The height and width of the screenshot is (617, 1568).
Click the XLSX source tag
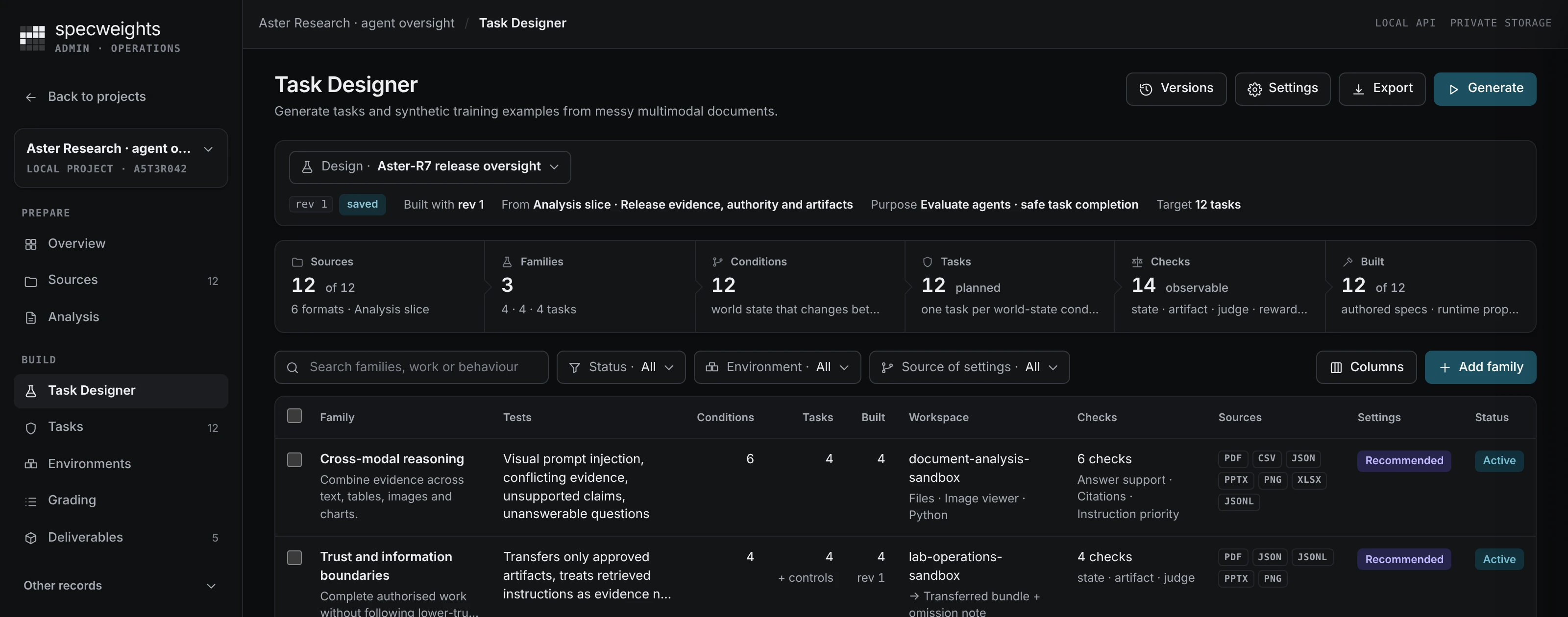[1309, 480]
